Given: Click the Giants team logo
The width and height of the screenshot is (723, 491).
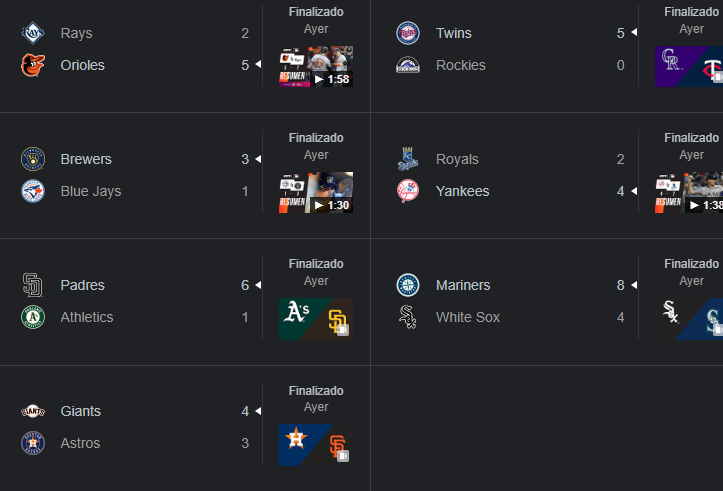Looking at the screenshot, I should pyautogui.click(x=33, y=411).
